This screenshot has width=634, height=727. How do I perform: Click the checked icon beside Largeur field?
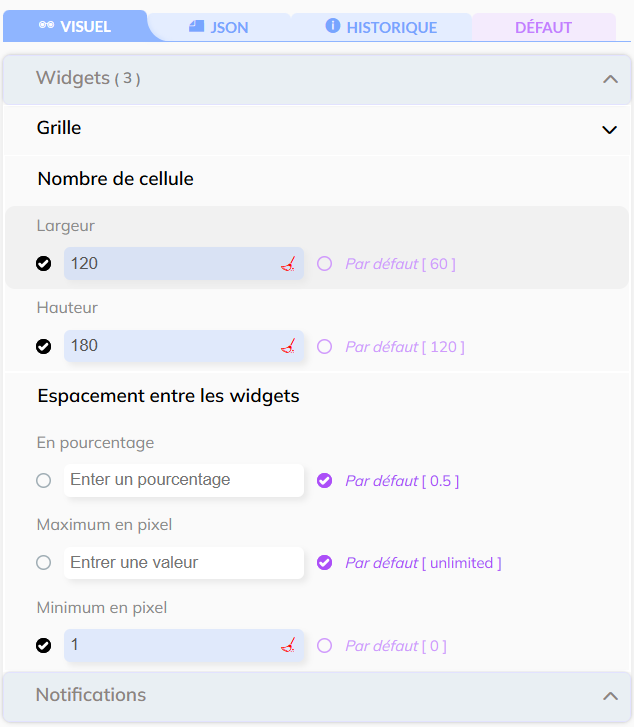(x=43, y=264)
